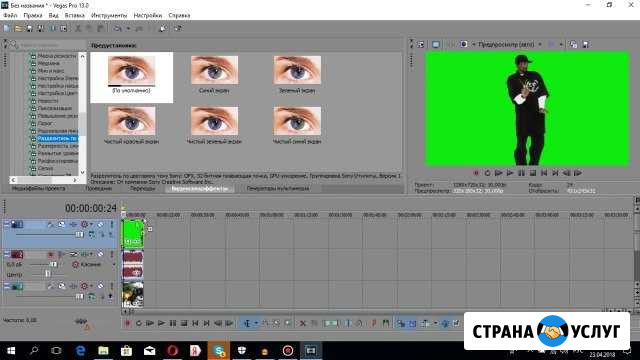
Task: Click the Undo toolbar icon
Action: click(x=118, y=29)
